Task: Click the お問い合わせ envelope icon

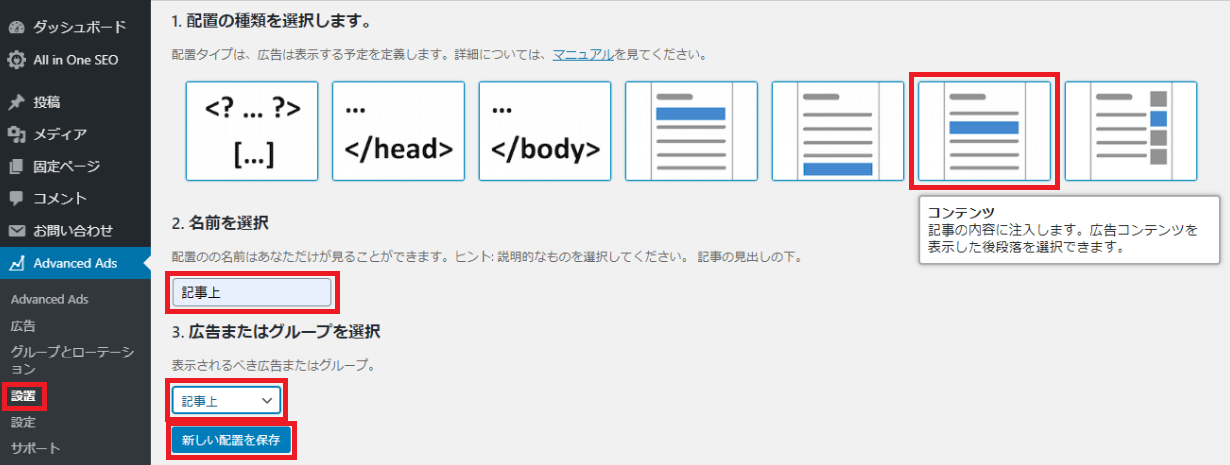Action: click(16, 231)
